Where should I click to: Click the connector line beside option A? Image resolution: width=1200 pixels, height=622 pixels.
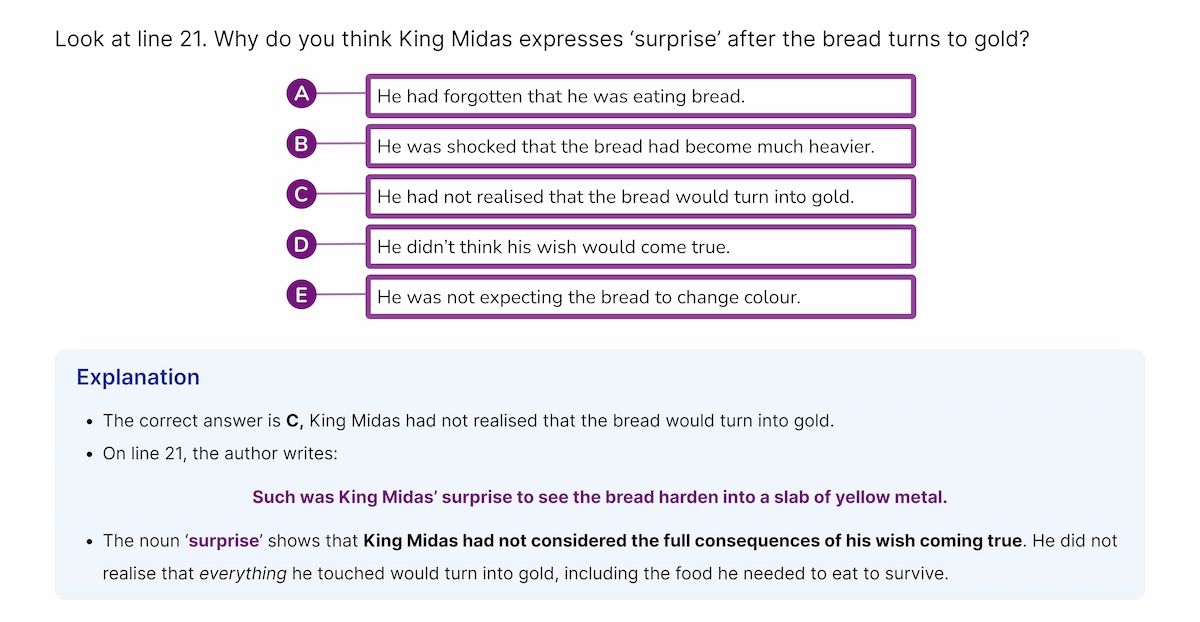(342, 94)
